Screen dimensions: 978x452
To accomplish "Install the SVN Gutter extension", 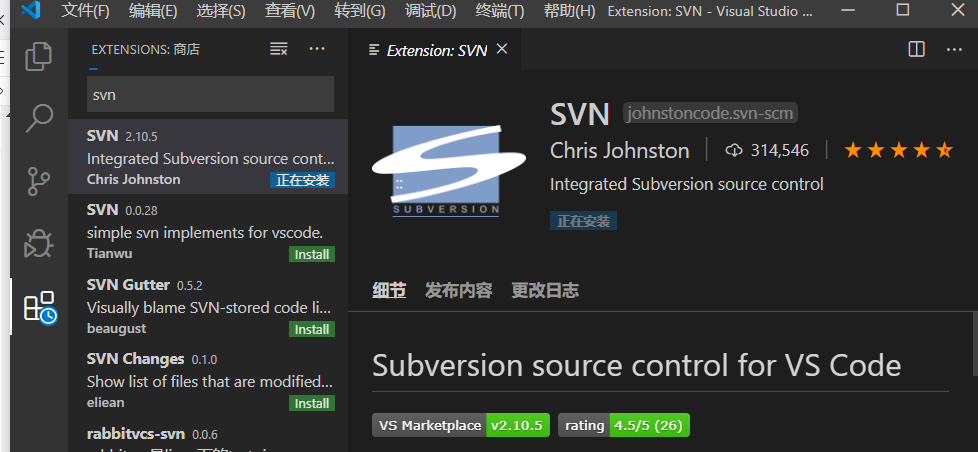I will (312, 329).
